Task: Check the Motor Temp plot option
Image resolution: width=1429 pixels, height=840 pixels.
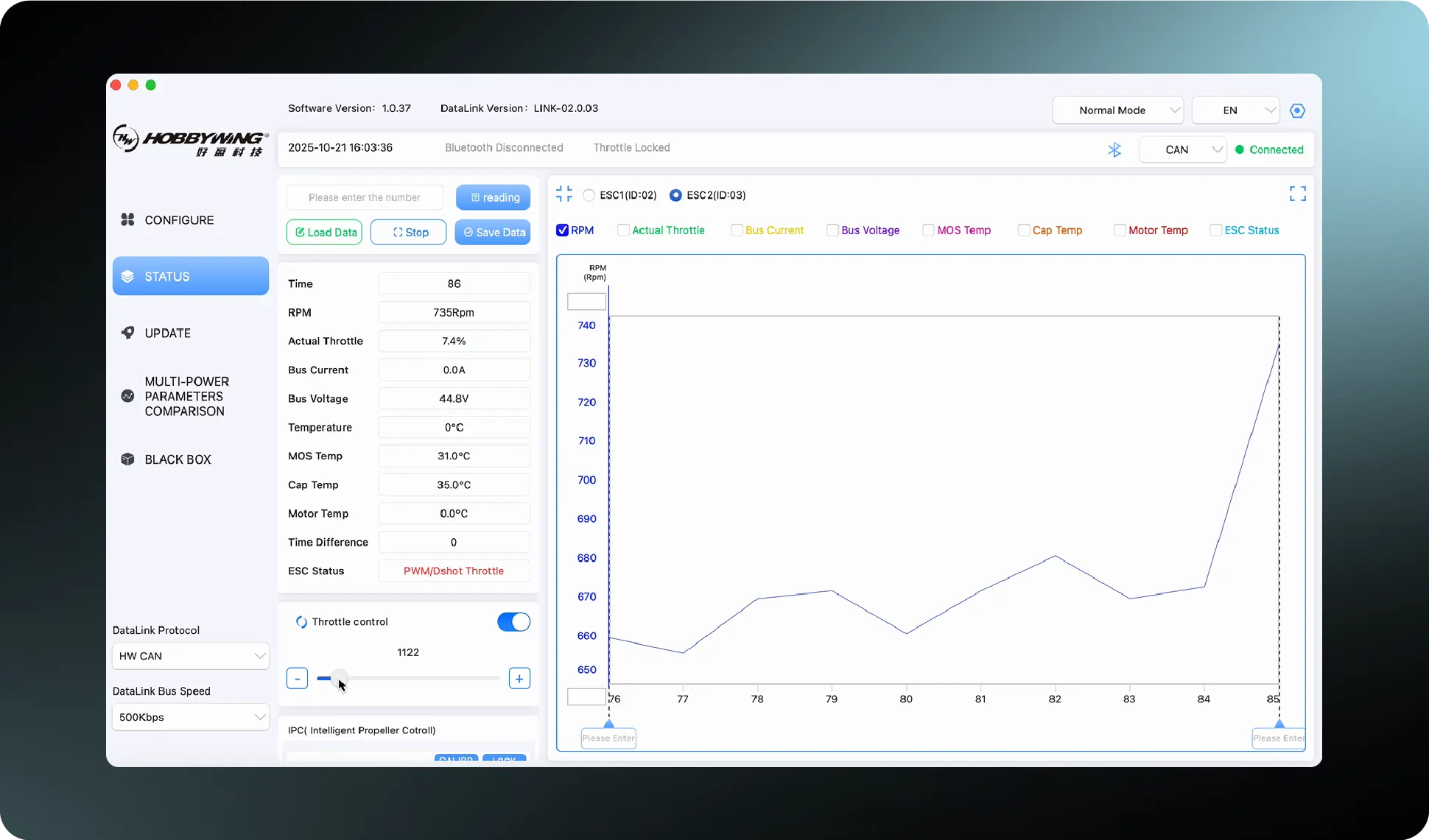Action: point(1119,230)
